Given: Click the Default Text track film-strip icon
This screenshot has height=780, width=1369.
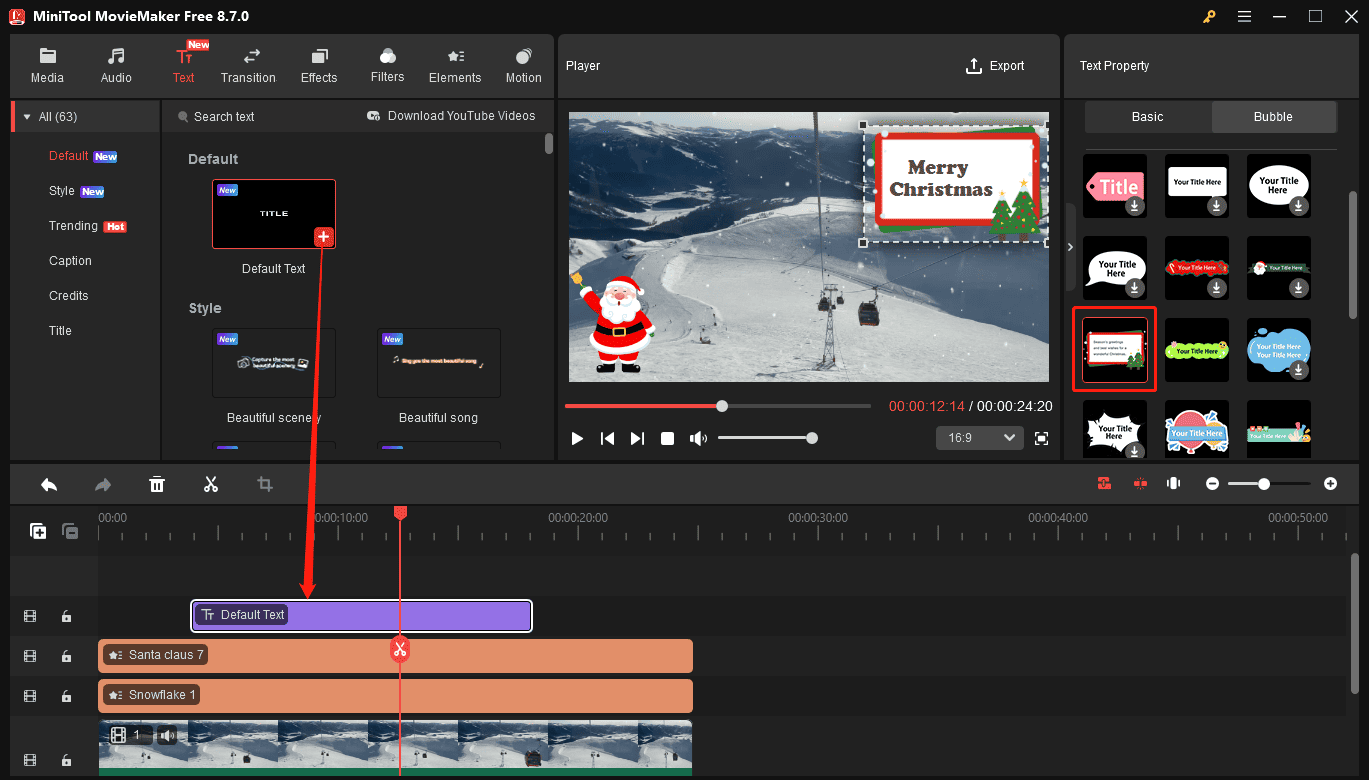Looking at the screenshot, I should tap(30, 617).
